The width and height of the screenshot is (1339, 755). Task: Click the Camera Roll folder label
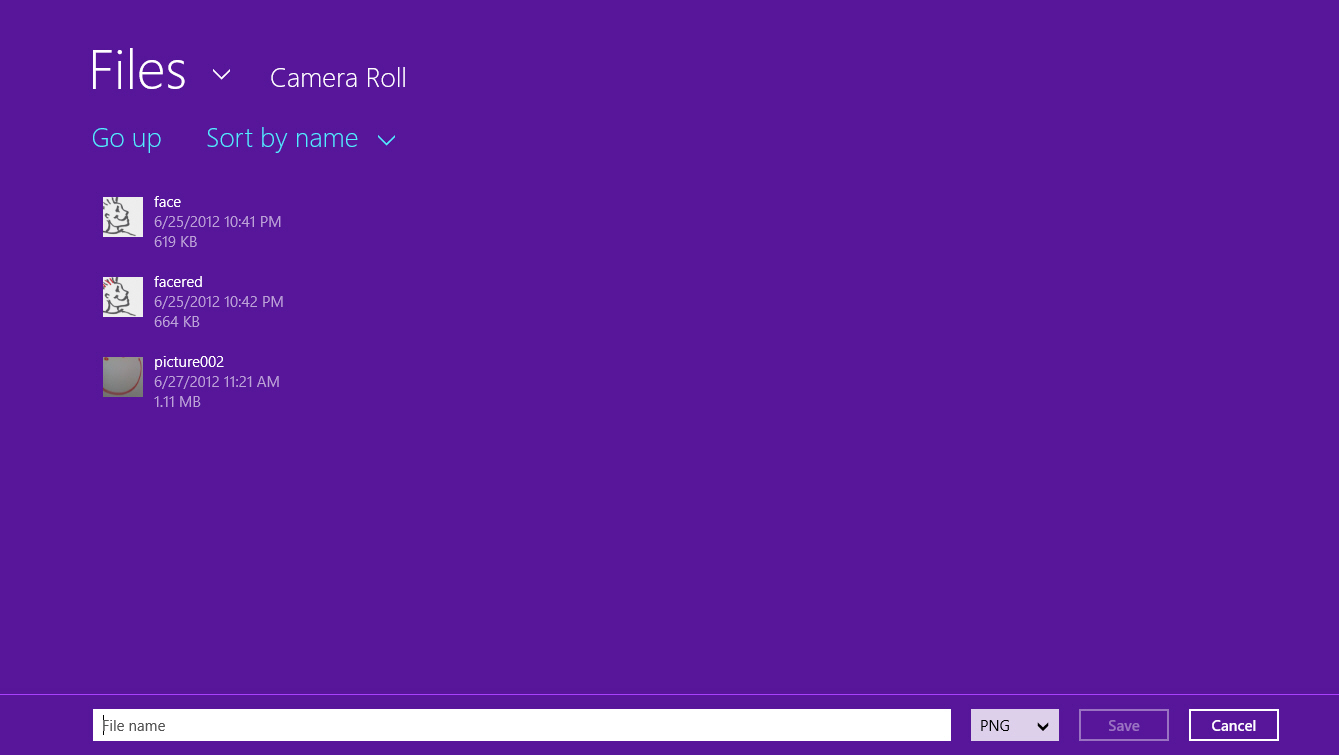coord(338,78)
